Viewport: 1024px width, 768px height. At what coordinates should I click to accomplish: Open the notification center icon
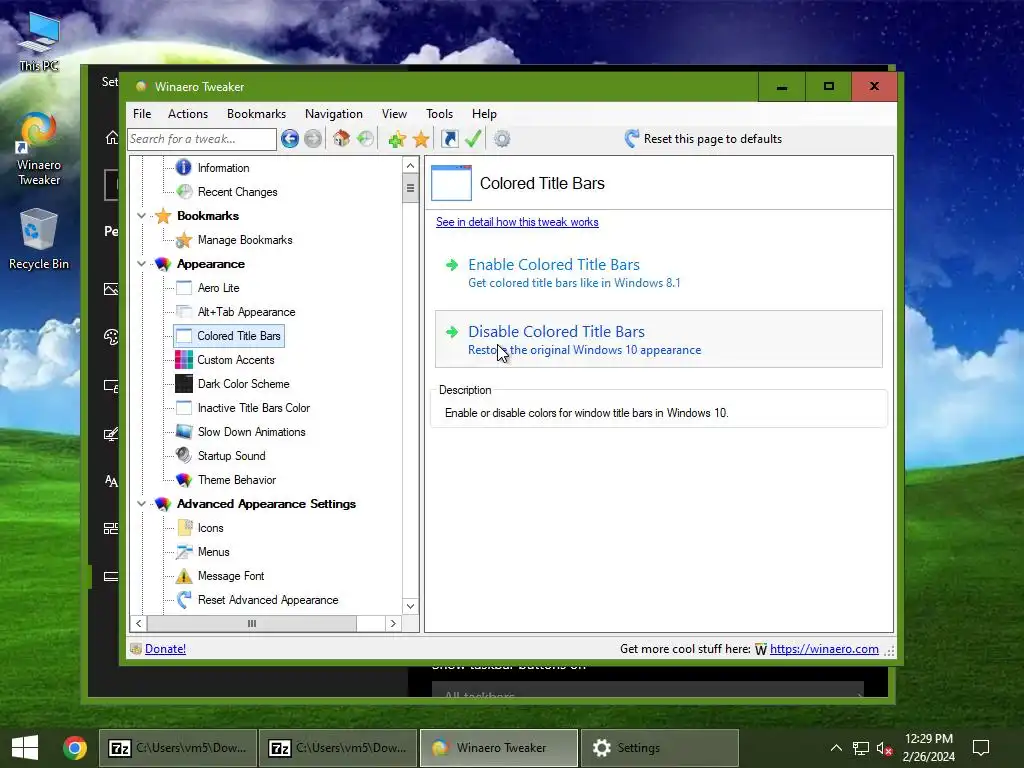point(981,748)
